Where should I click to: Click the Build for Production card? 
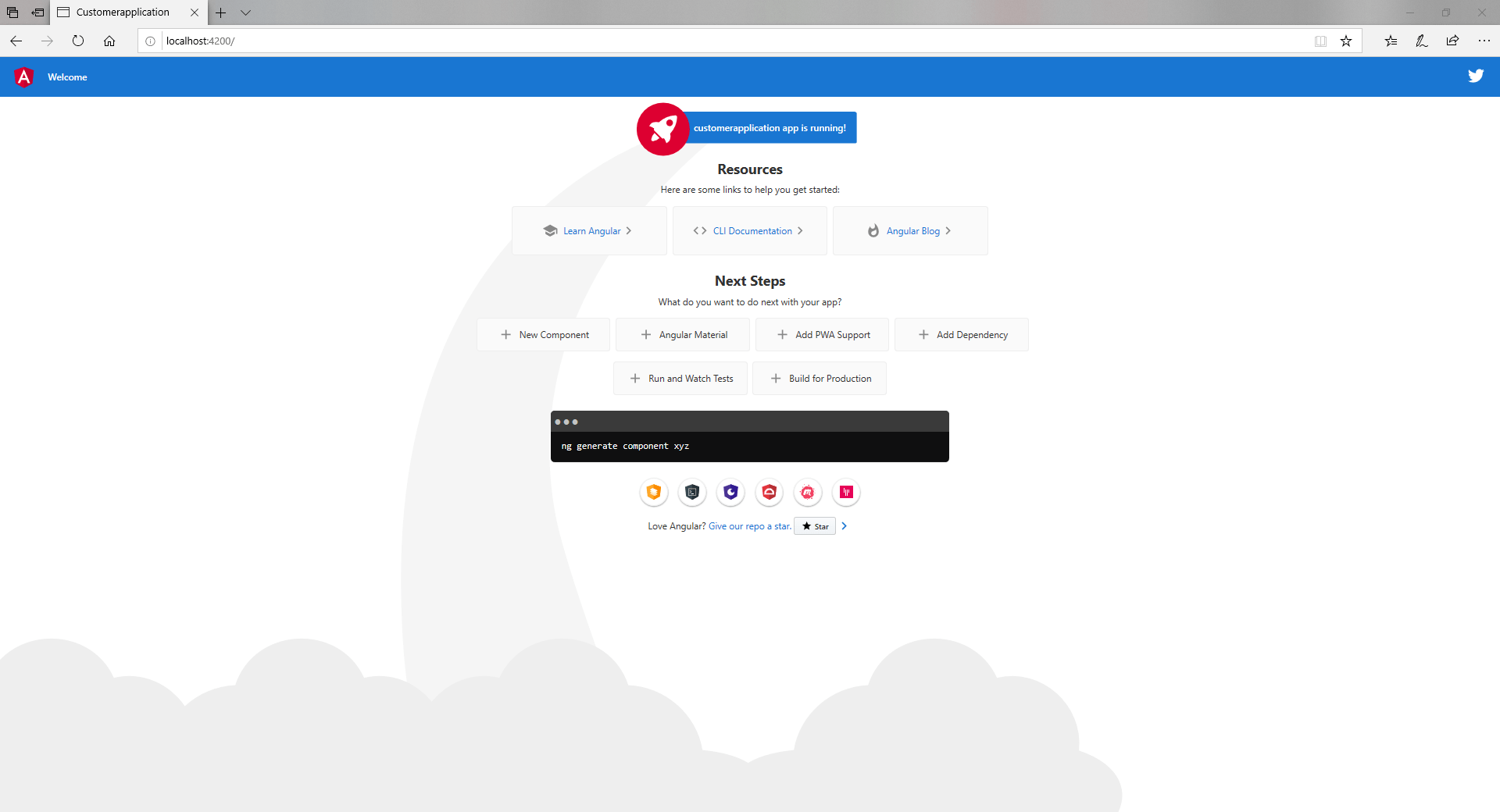click(x=819, y=378)
